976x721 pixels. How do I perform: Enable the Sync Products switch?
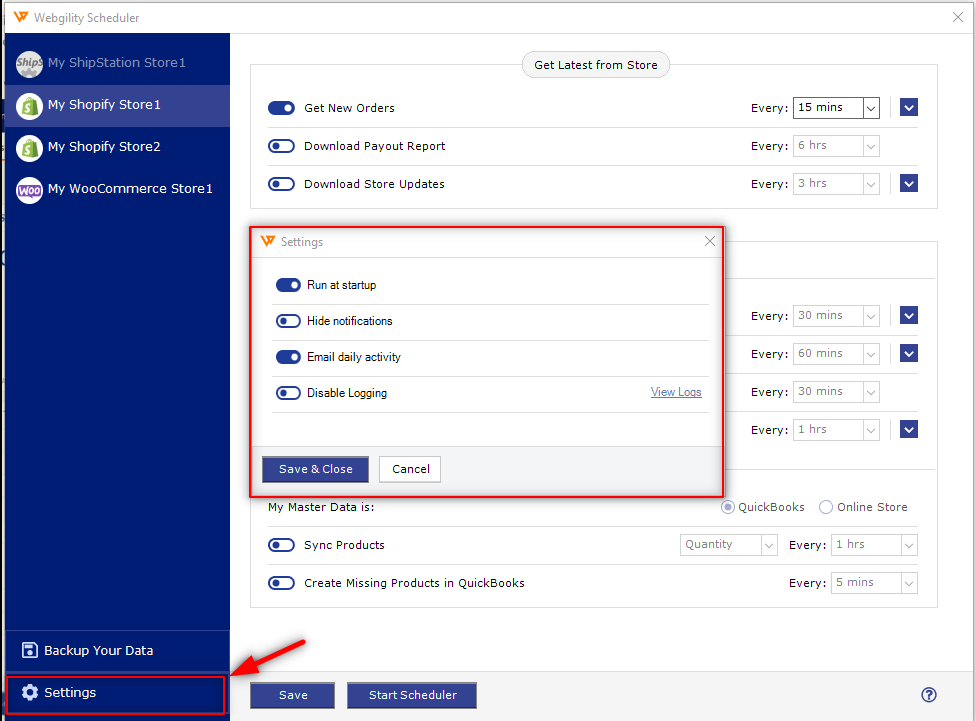[281, 545]
